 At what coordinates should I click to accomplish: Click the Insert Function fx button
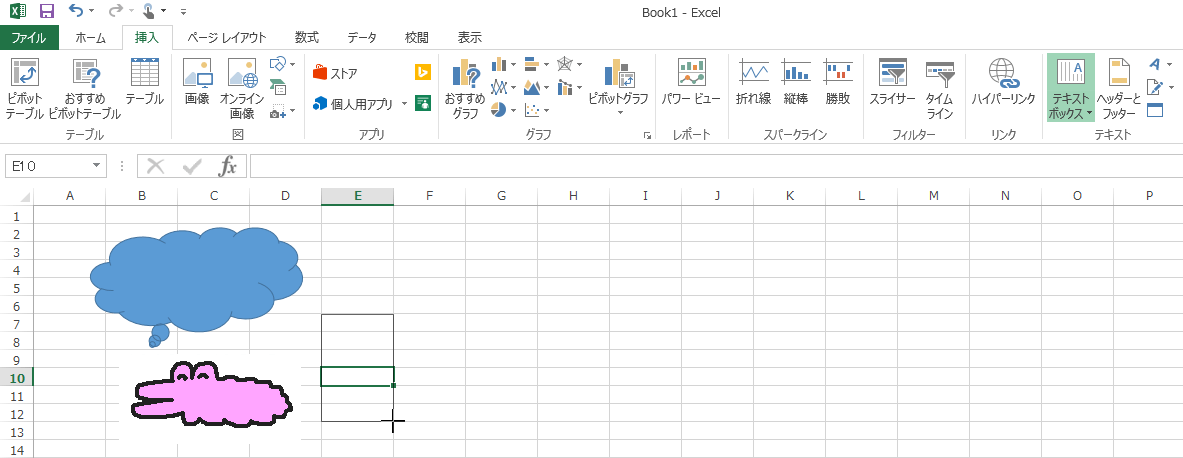pyautogui.click(x=228, y=167)
